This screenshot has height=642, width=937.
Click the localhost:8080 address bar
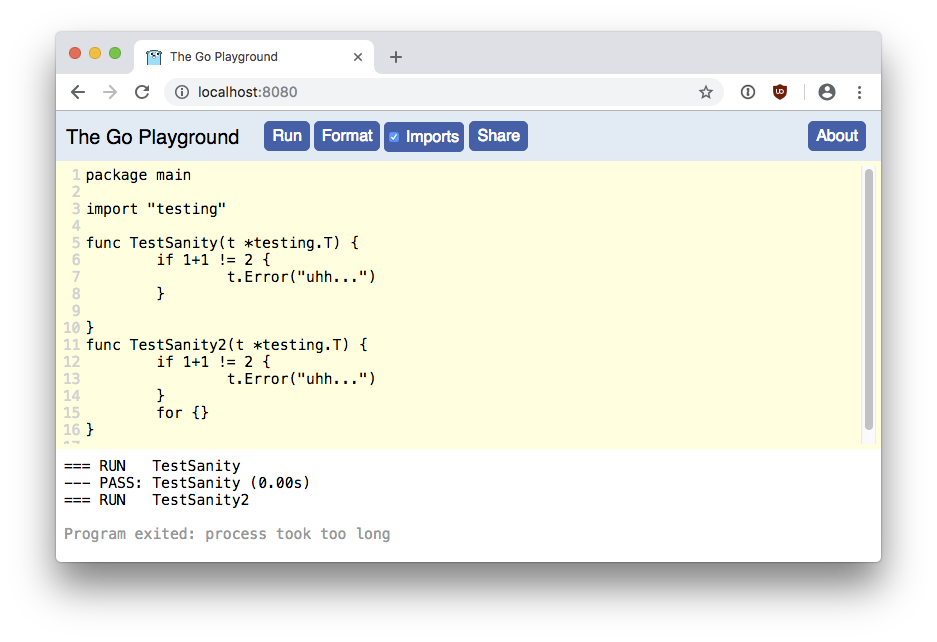click(x=443, y=92)
